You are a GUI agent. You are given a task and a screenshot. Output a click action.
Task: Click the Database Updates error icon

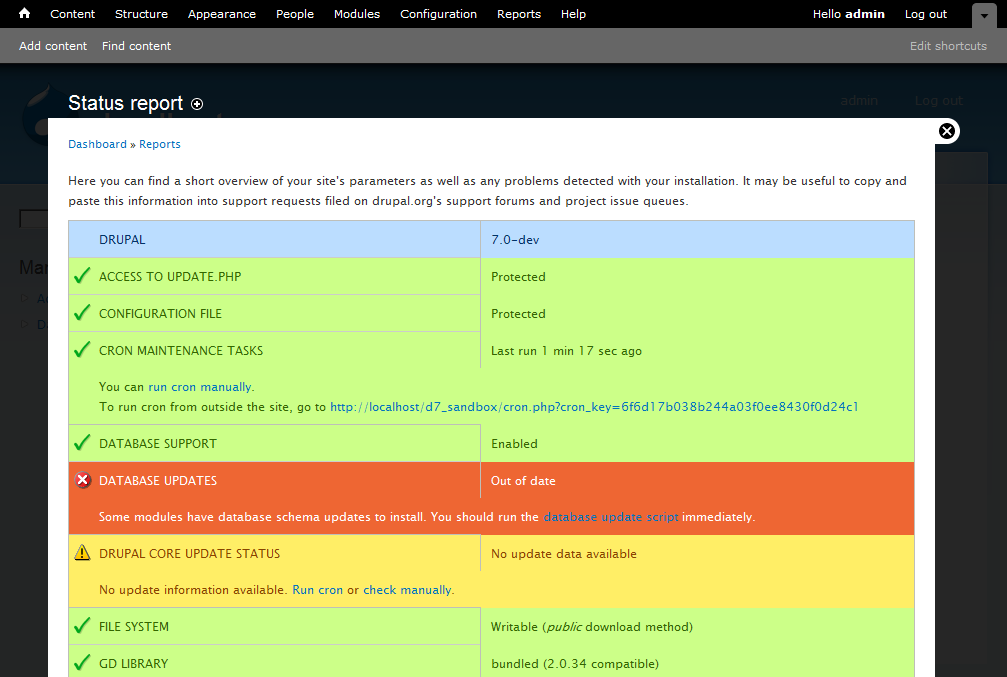click(x=83, y=481)
